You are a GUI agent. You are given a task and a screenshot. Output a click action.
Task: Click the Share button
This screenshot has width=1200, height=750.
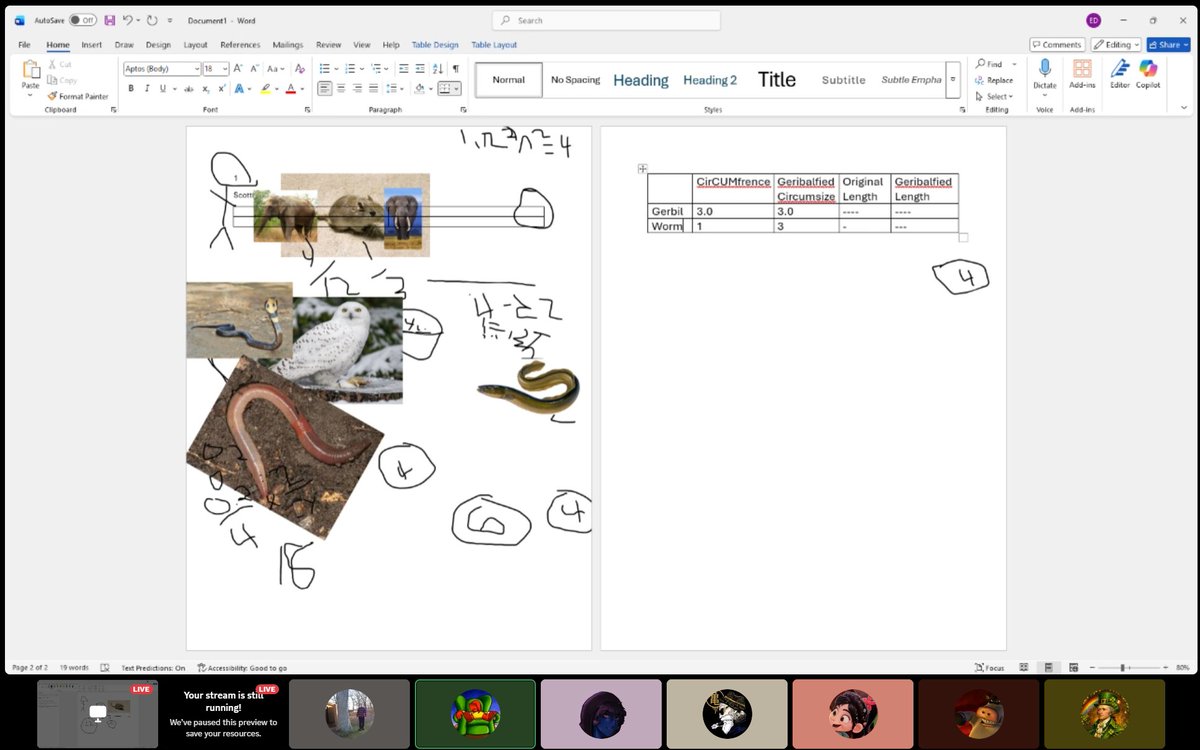(1168, 45)
